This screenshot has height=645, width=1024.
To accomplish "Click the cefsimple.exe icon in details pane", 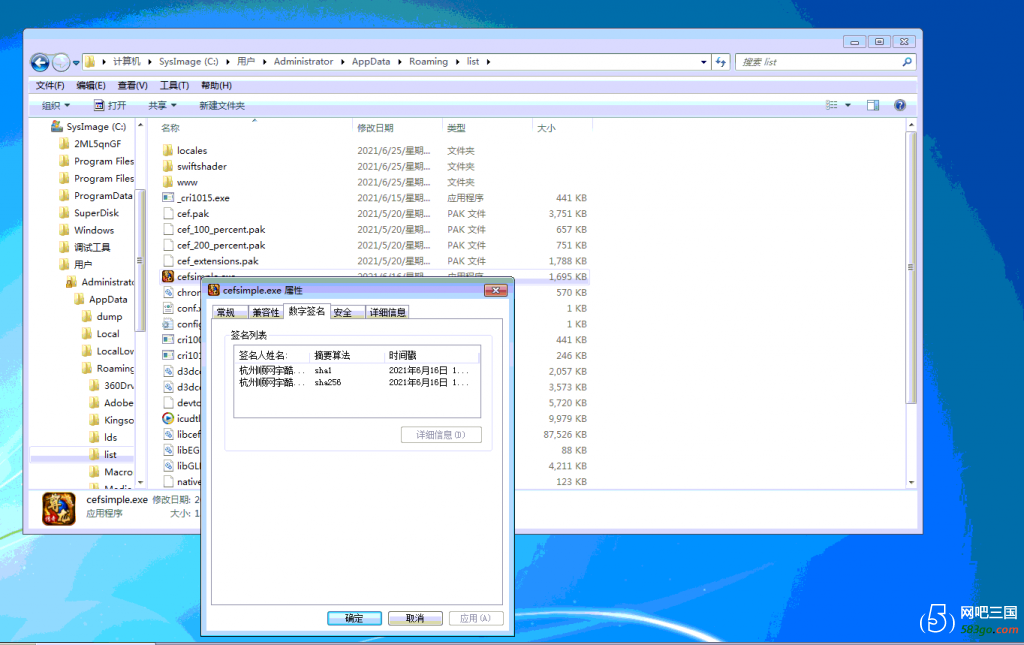I will [x=59, y=507].
